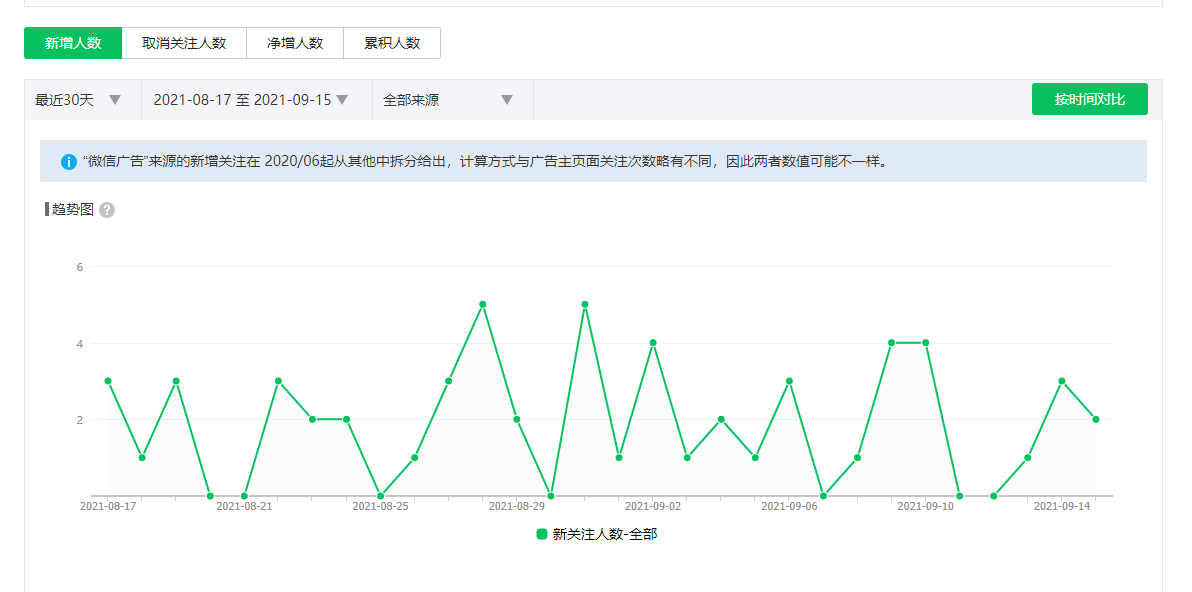Image resolution: width=1192 pixels, height=592 pixels.
Task: Click the chart data point for 2021-08-17
Action: coord(108,381)
